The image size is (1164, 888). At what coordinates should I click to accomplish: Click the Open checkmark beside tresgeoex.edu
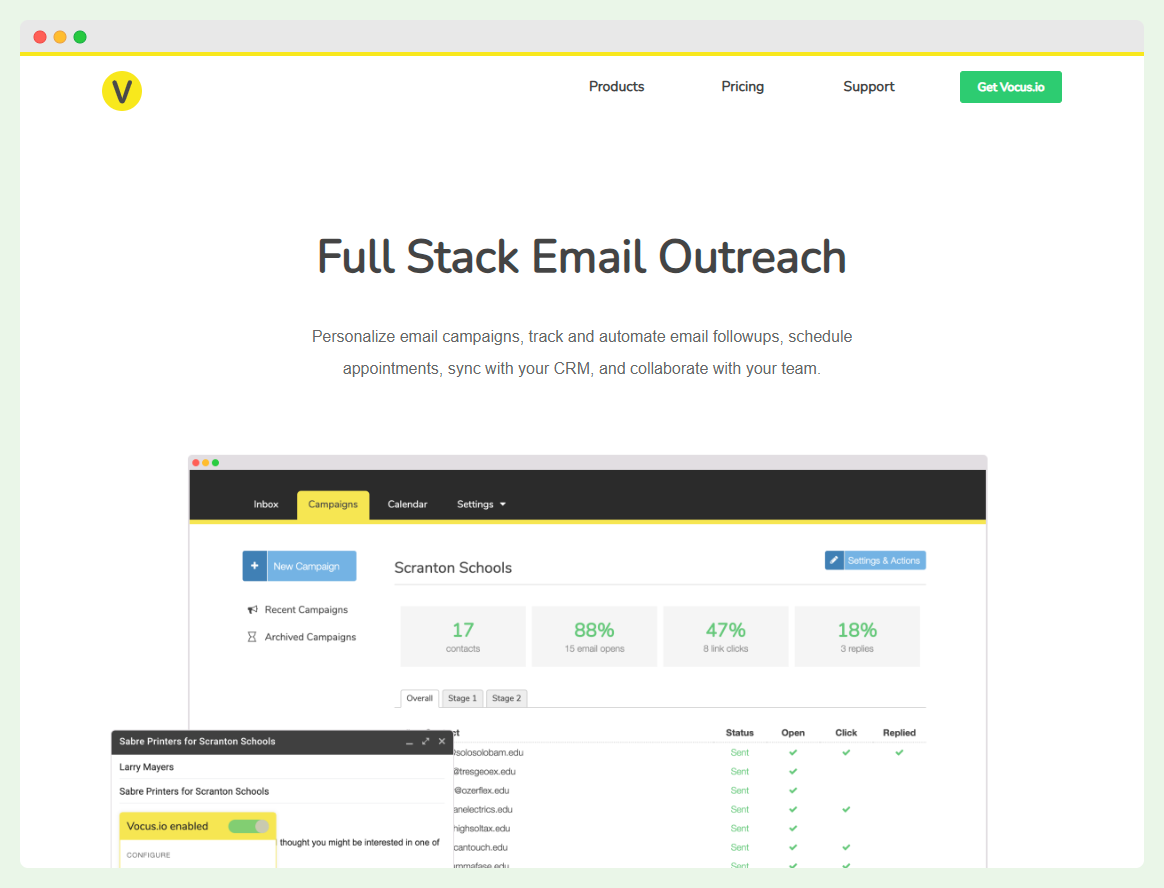(793, 771)
